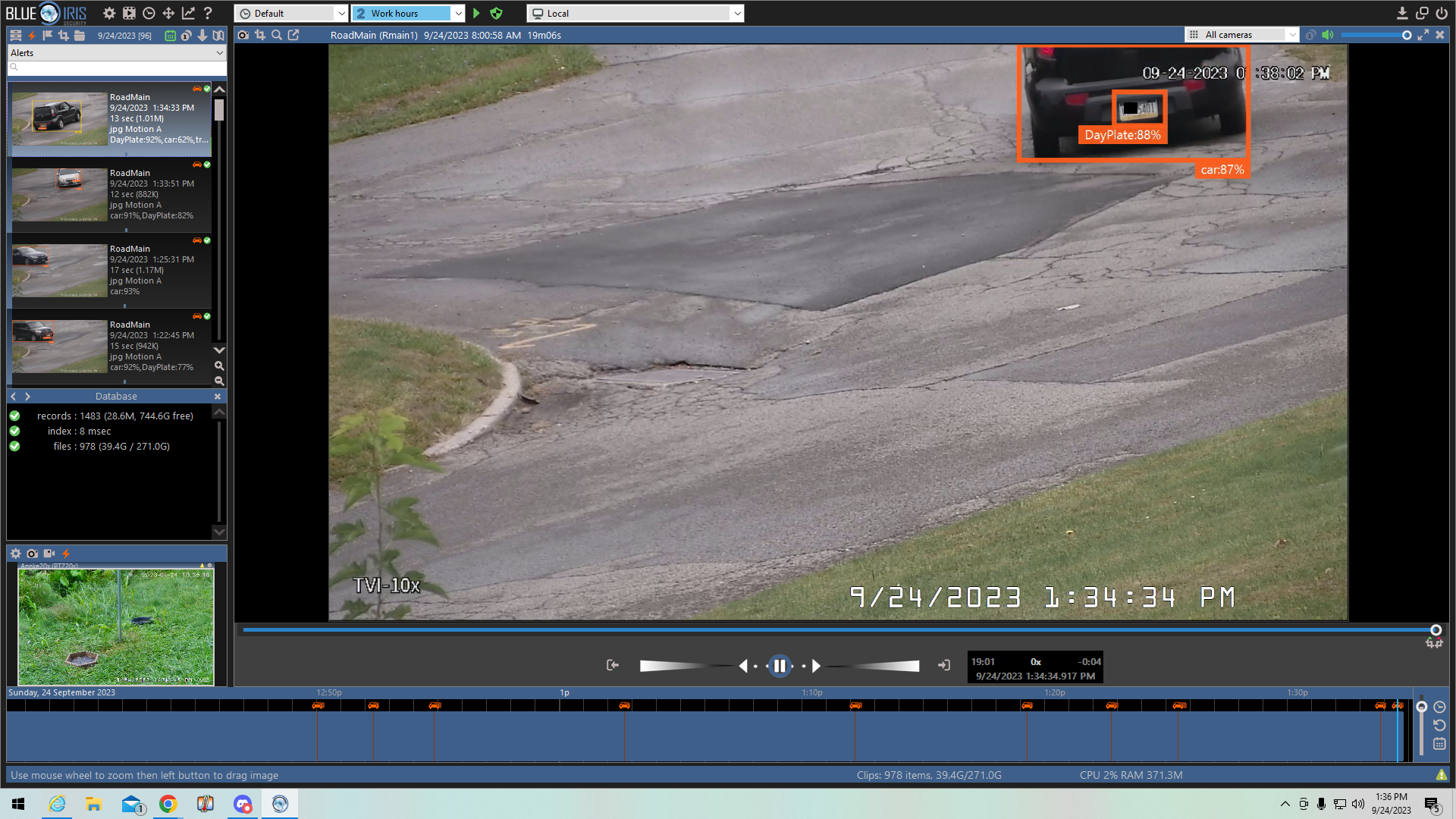The width and height of the screenshot is (1456, 819).
Task: Click the green calendar icon in clips panel
Action: [x=170, y=36]
